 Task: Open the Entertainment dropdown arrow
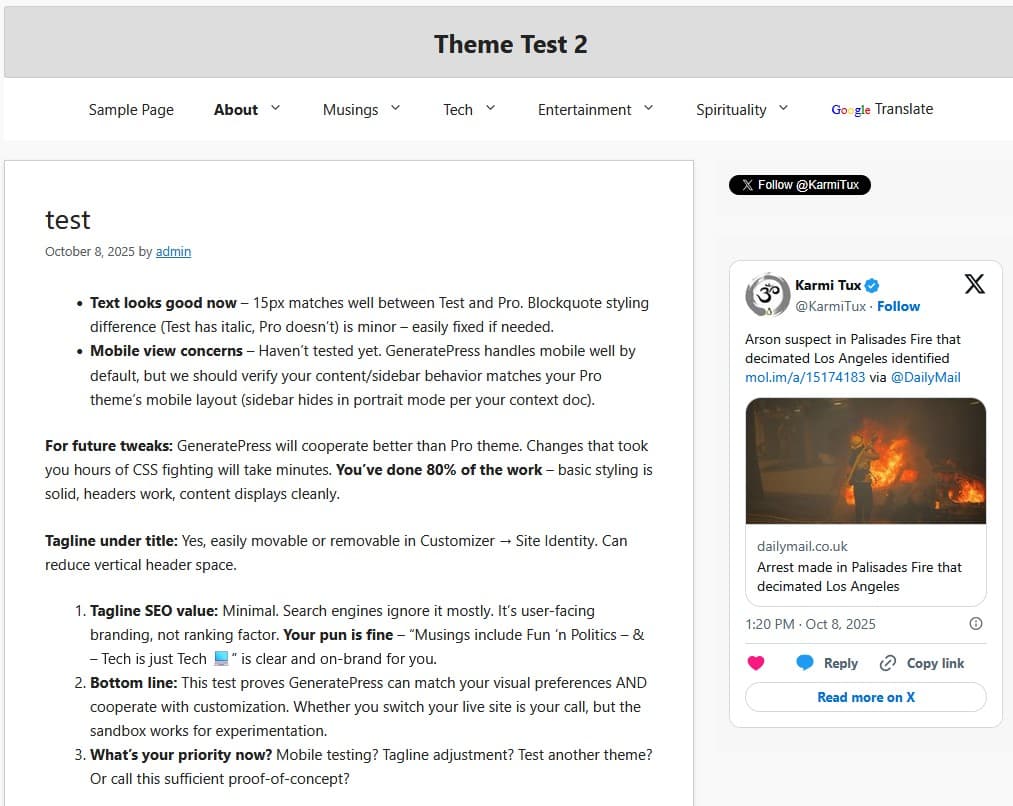648,108
